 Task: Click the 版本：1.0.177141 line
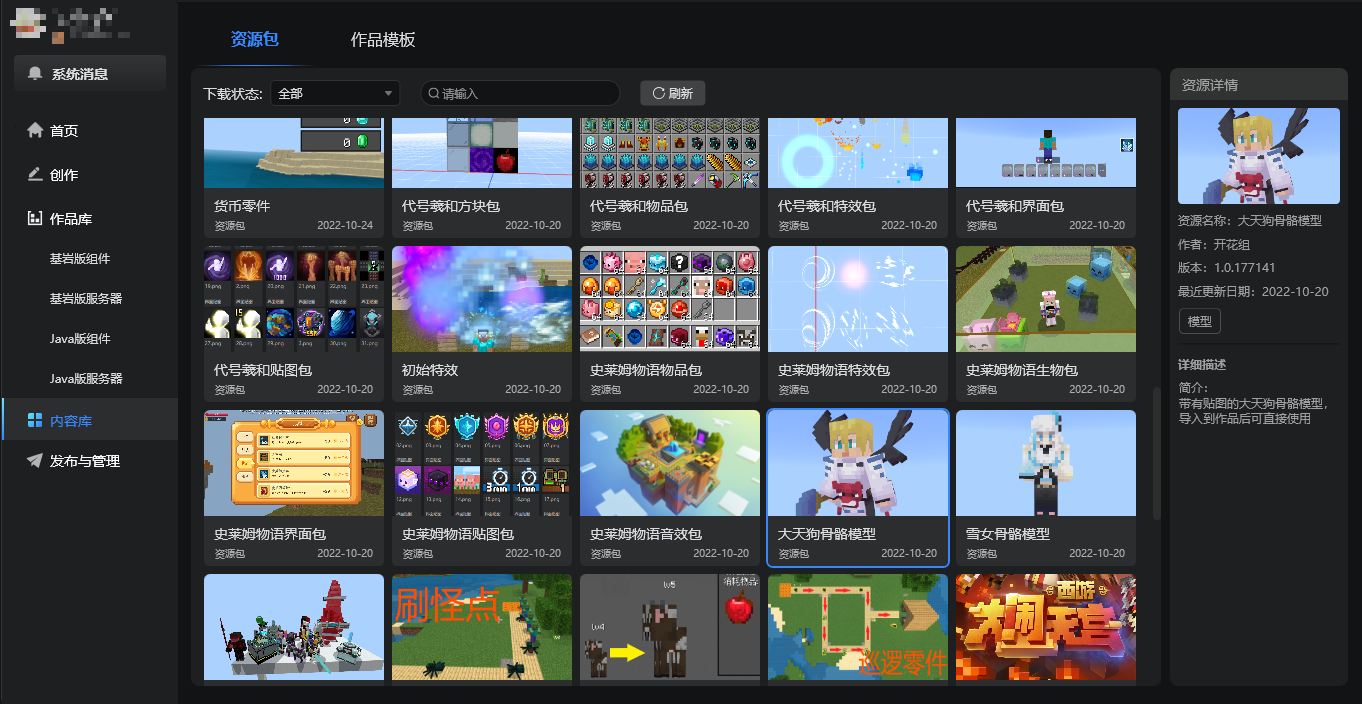point(1227,268)
